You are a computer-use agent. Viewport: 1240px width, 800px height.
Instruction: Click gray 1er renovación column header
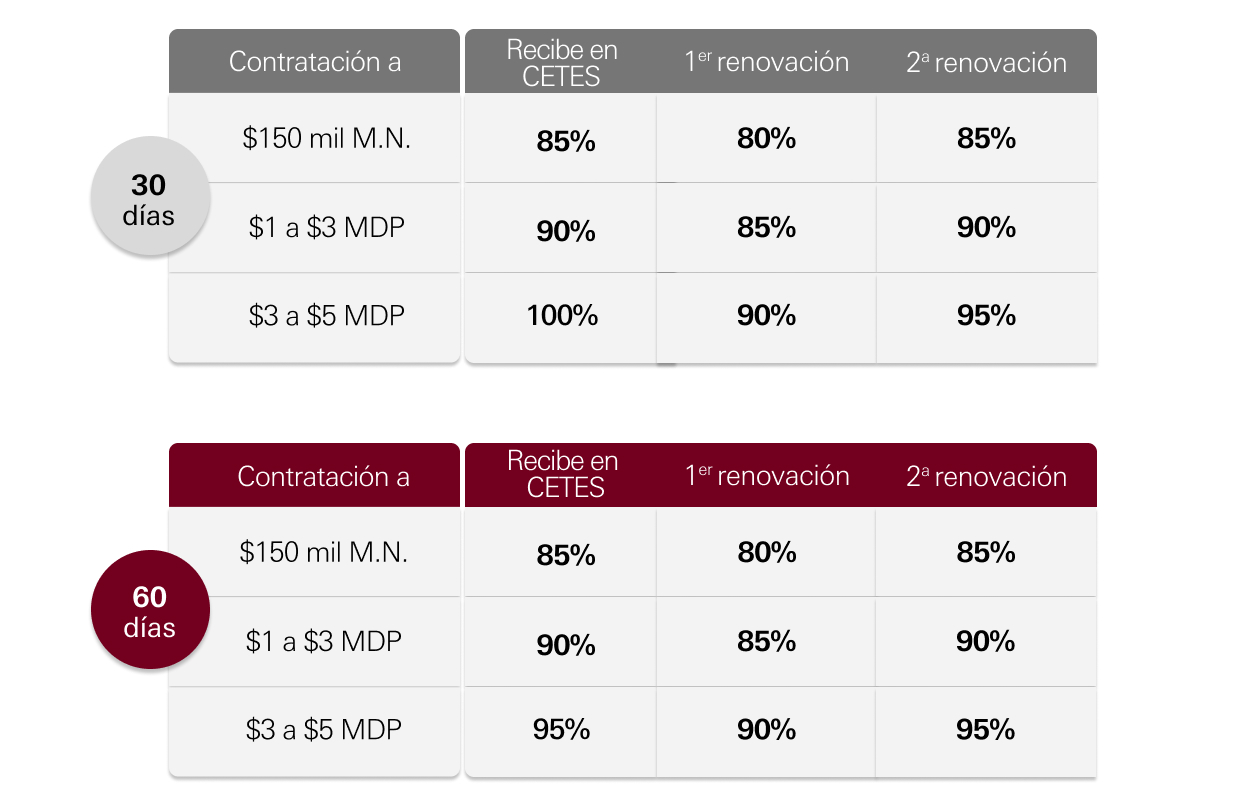(767, 62)
